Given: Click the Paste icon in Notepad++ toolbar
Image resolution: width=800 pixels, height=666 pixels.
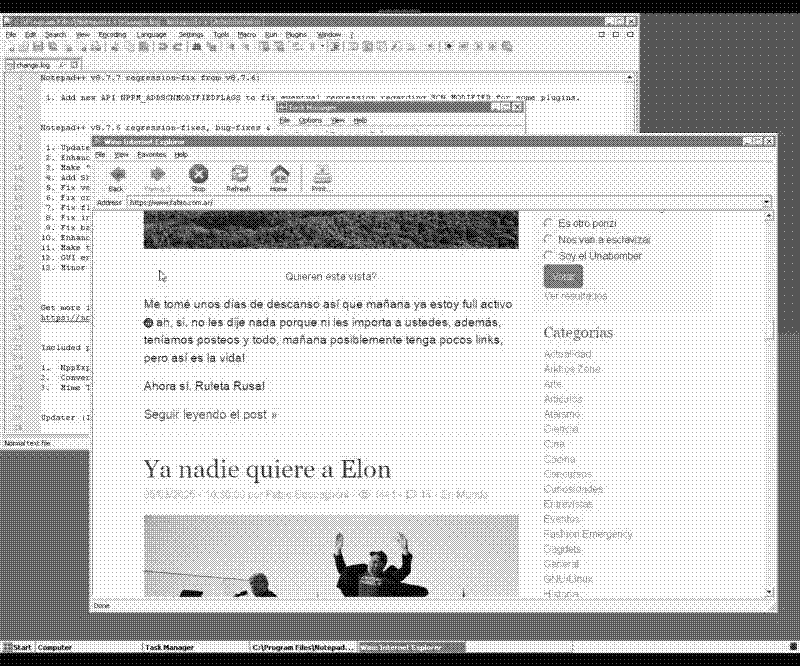Looking at the screenshot, I should (143, 47).
